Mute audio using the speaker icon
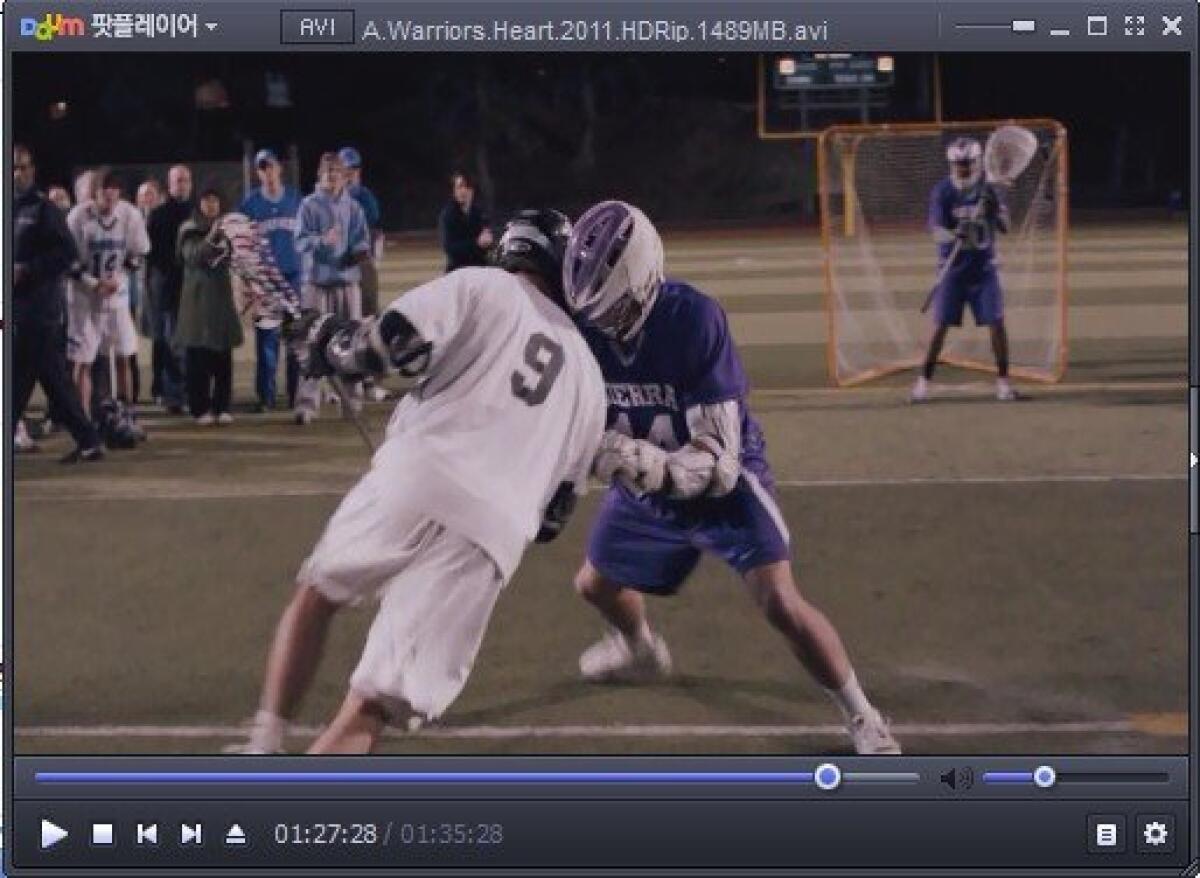 (954, 778)
